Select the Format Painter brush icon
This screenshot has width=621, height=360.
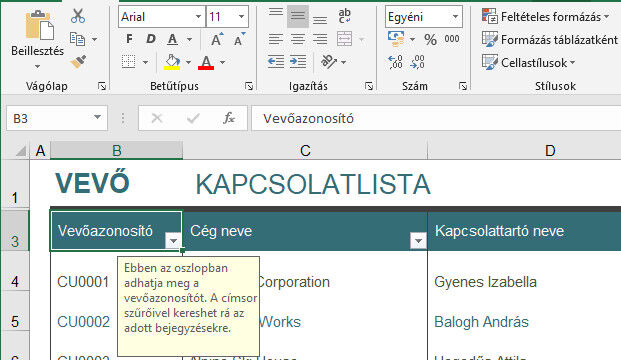(x=78, y=62)
